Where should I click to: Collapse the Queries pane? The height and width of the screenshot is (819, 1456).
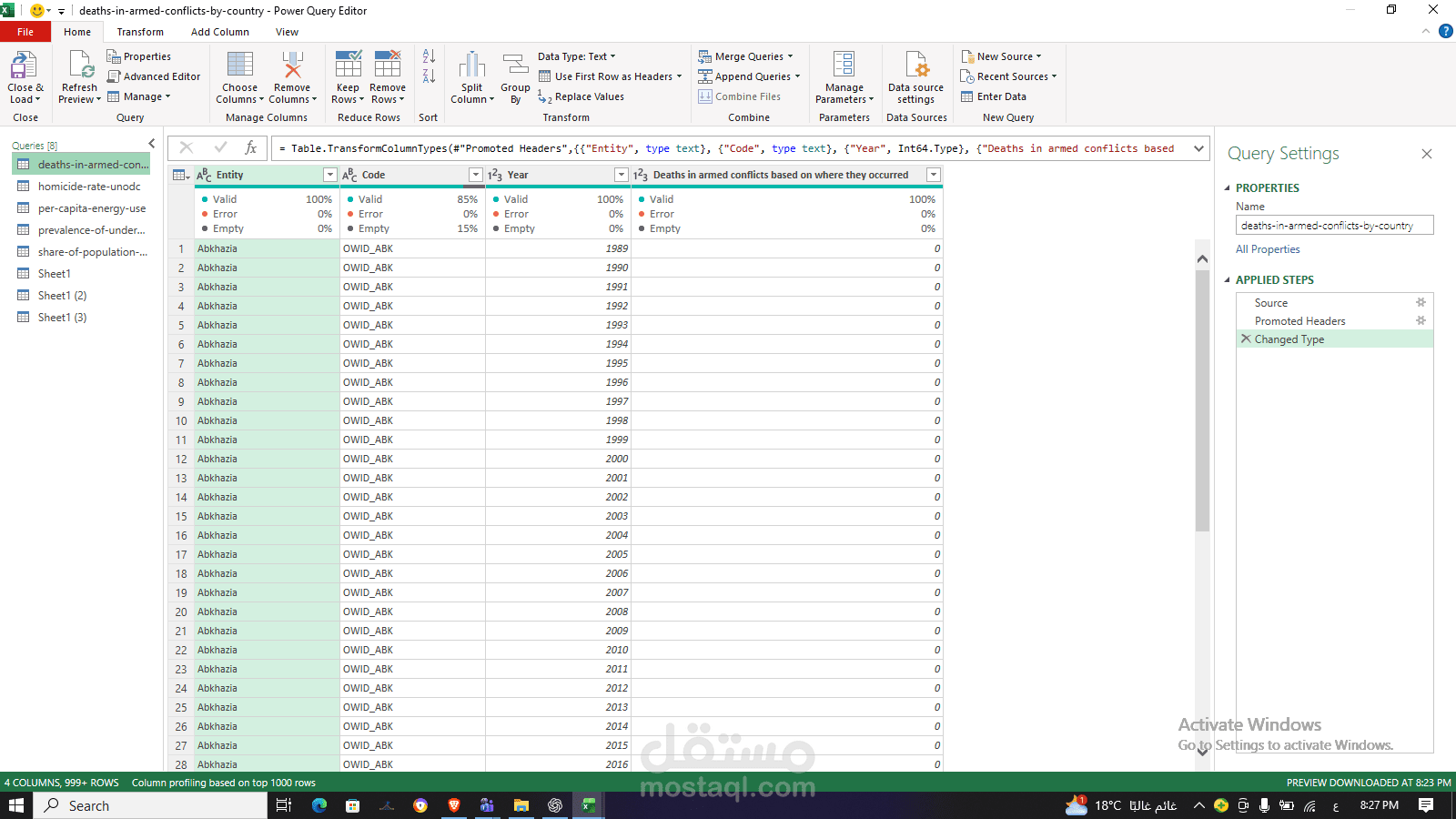click(x=152, y=144)
